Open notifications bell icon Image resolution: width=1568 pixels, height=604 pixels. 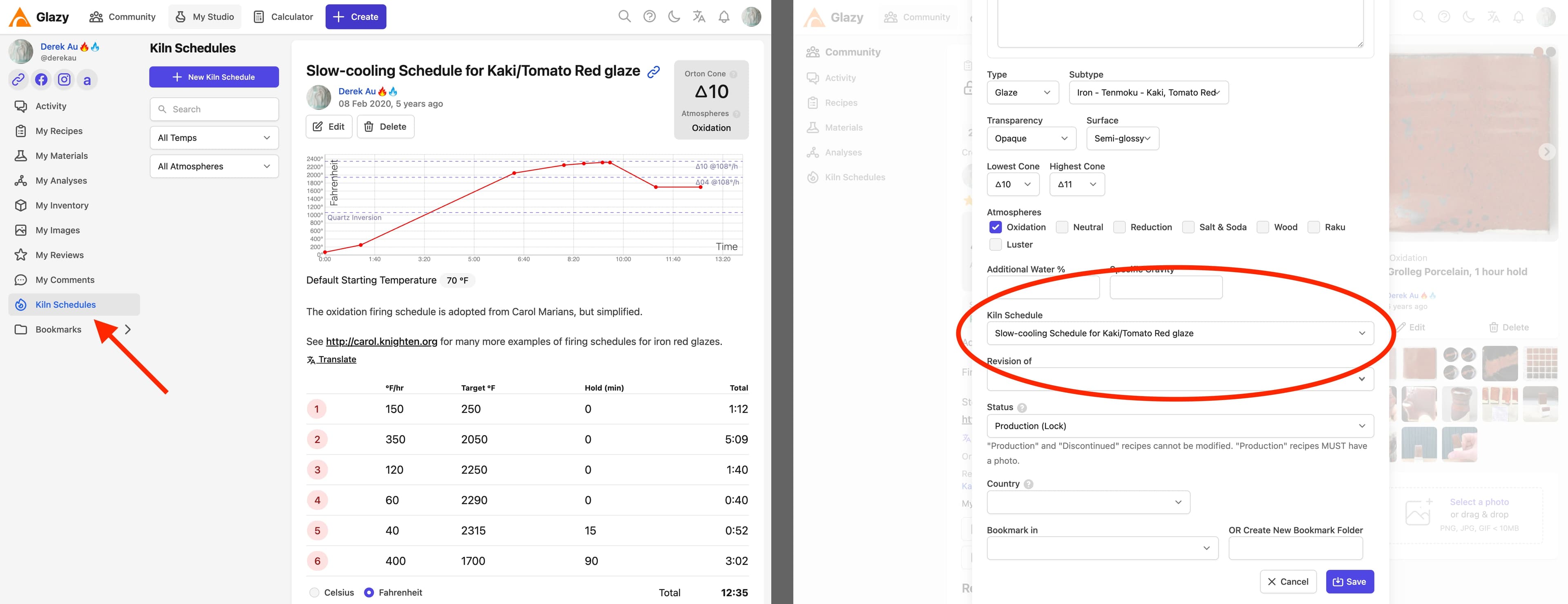tap(724, 16)
